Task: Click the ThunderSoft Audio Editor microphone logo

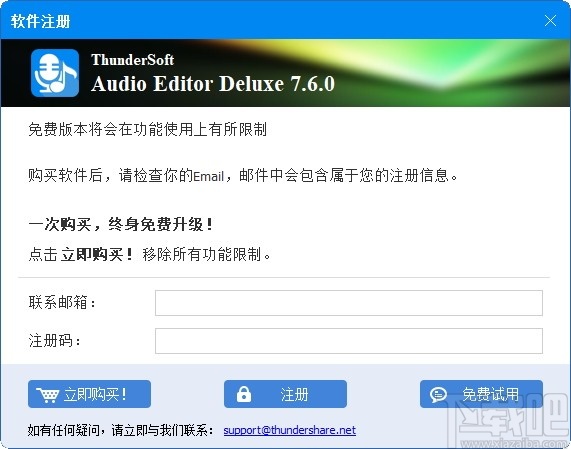Action: tap(55, 73)
